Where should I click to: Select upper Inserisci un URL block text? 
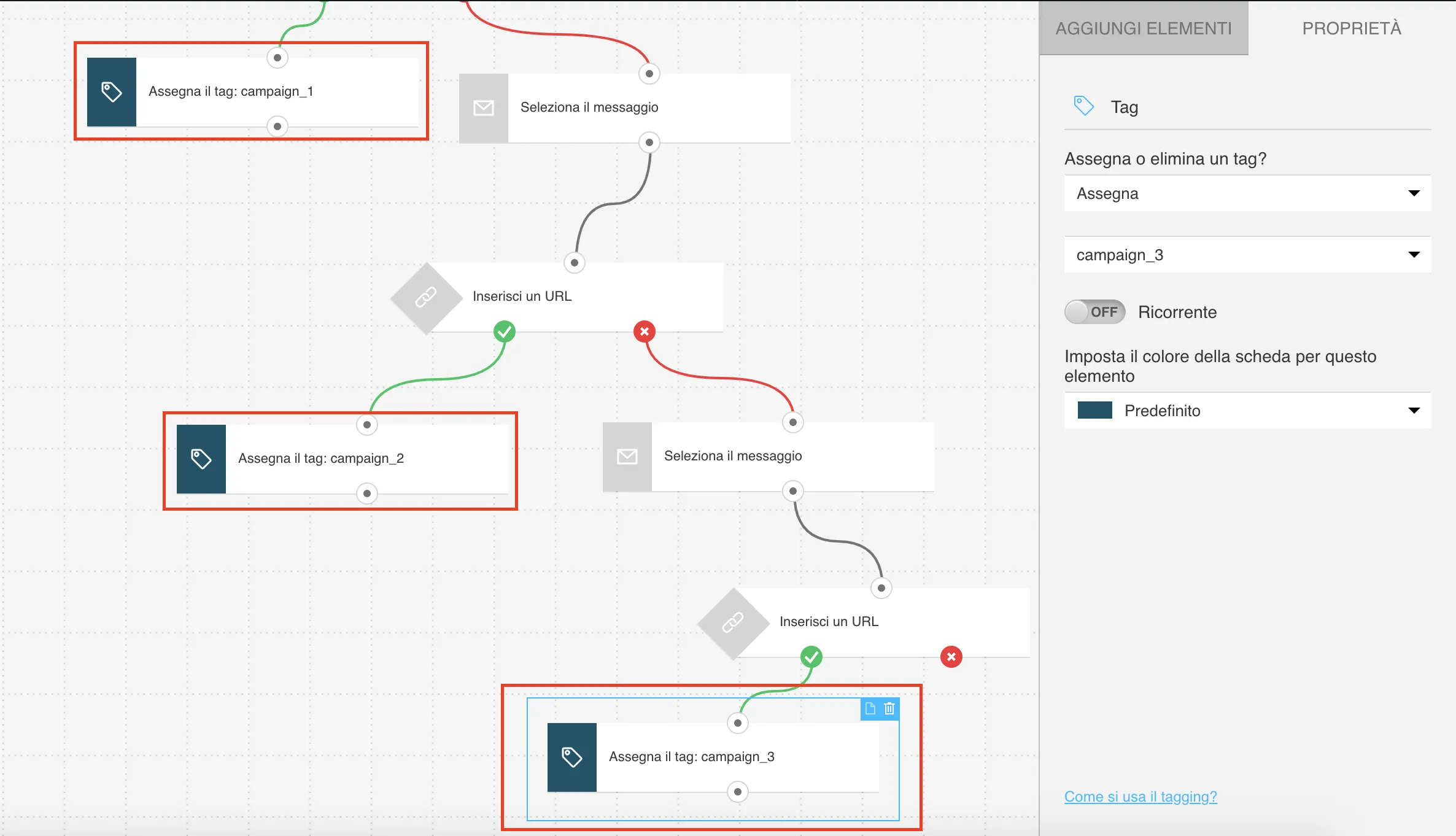point(522,296)
